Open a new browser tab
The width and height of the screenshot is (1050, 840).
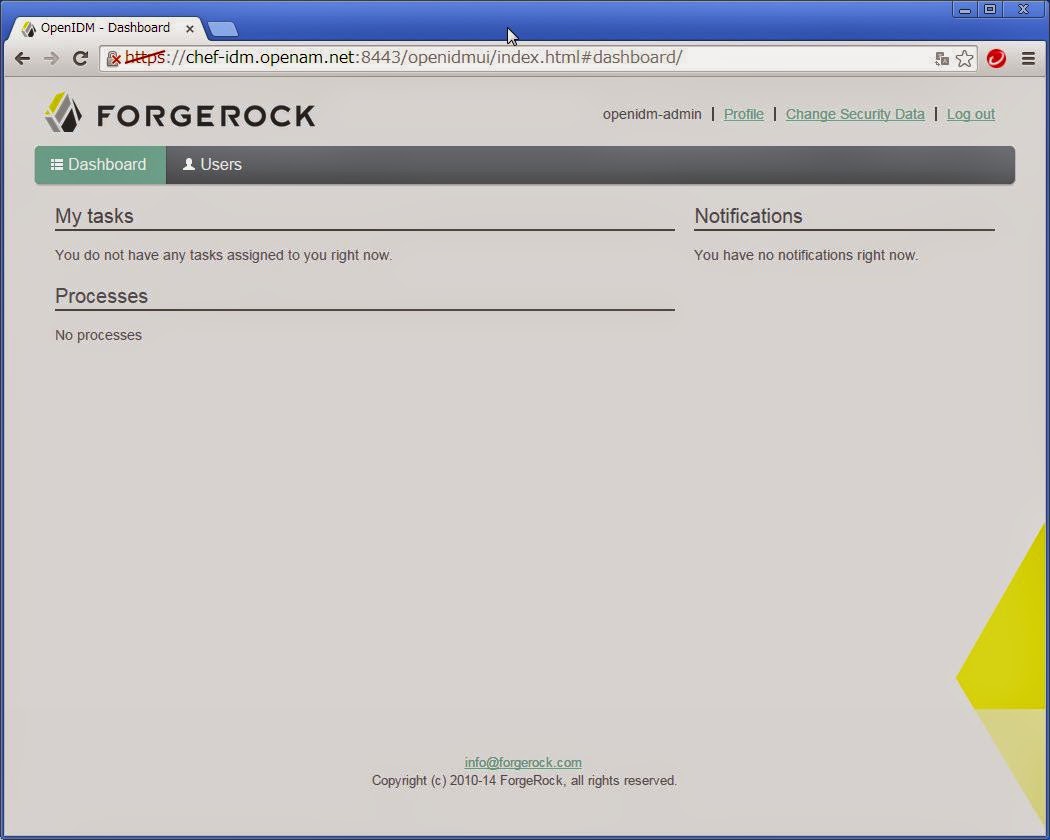(x=222, y=29)
